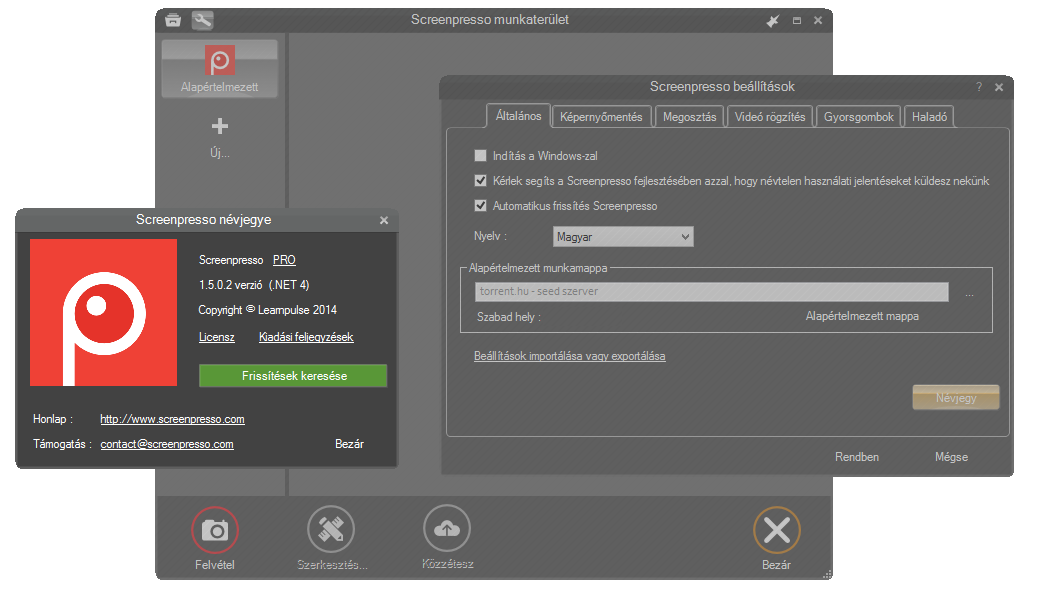The height and width of the screenshot is (589, 1042).
Task: Click the large Screenpresso logo in about dialog
Action: [104, 312]
